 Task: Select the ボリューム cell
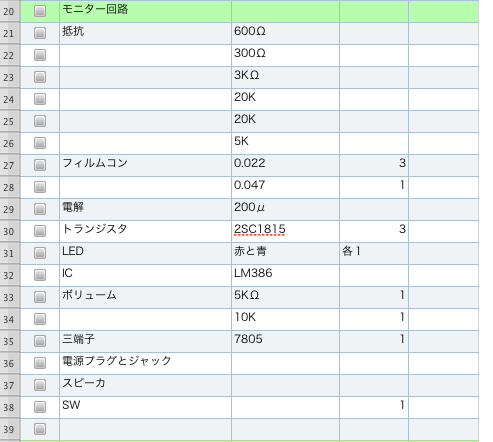[x=145, y=297]
